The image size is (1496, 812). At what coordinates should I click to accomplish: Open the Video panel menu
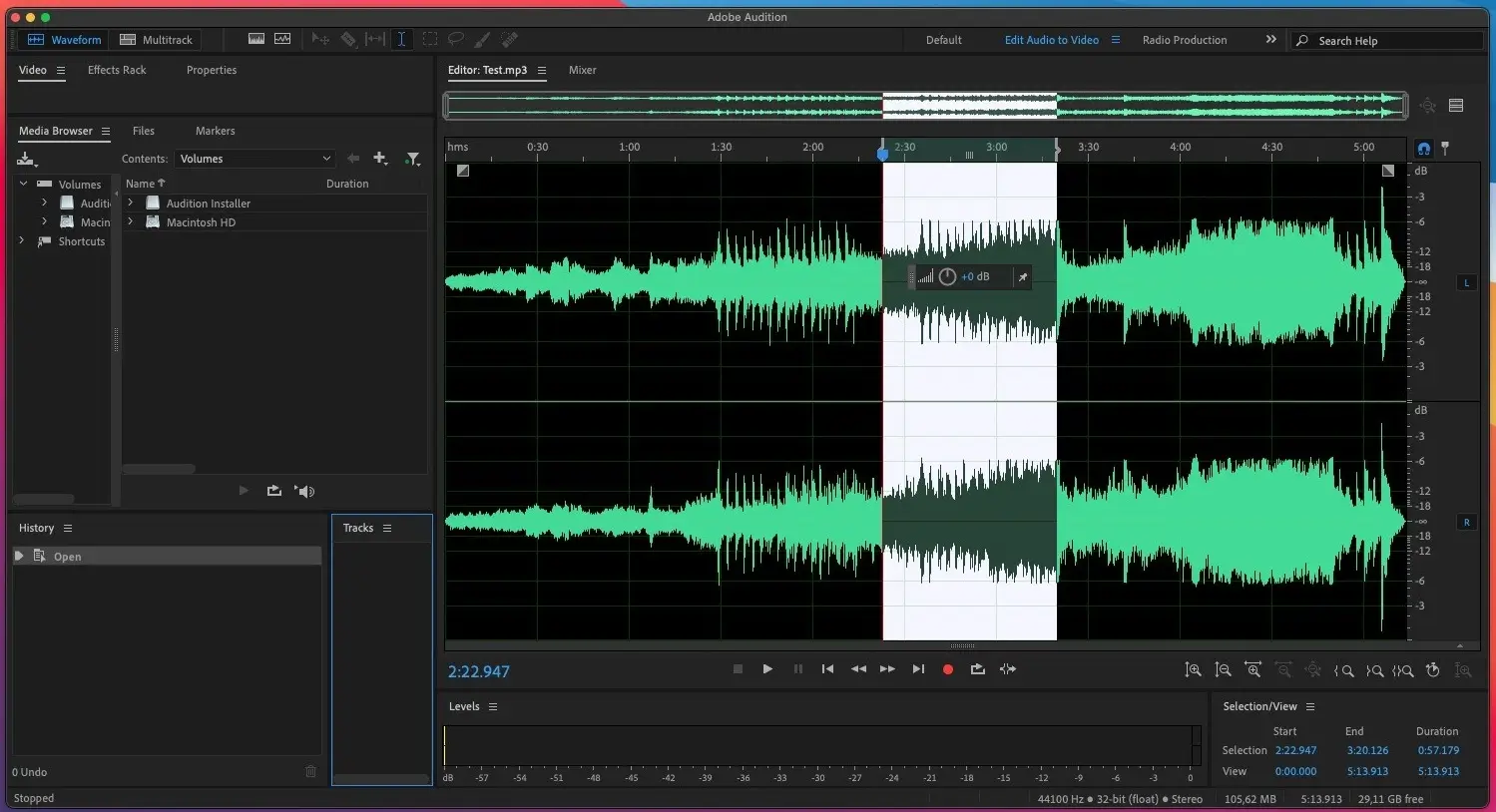[x=61, y=71]
